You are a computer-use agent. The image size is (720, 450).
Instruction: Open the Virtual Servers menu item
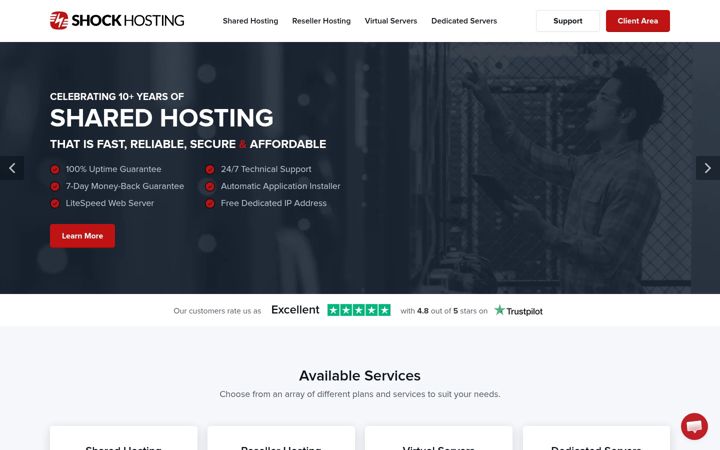coord(391,21)
